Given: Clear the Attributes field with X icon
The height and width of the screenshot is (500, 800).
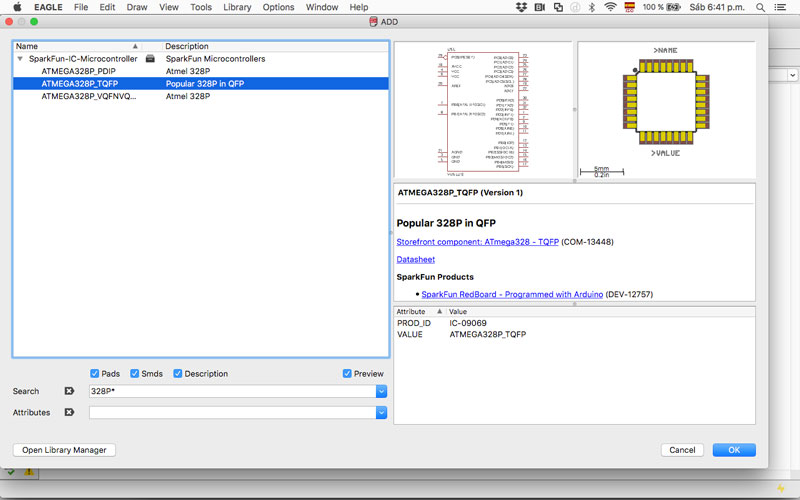Looking at the screenshot, I should (x=69, y=412).
